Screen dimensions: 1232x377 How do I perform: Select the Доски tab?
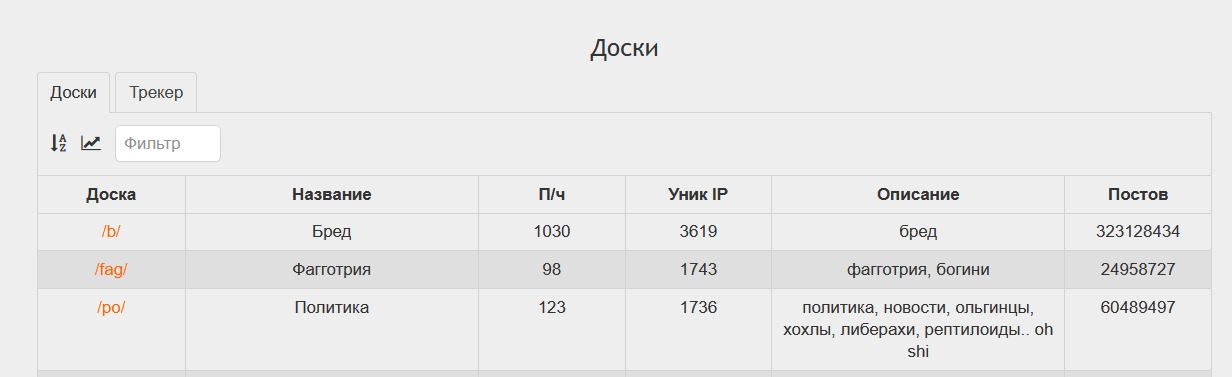pyautogui.click(x=73, y=92)
